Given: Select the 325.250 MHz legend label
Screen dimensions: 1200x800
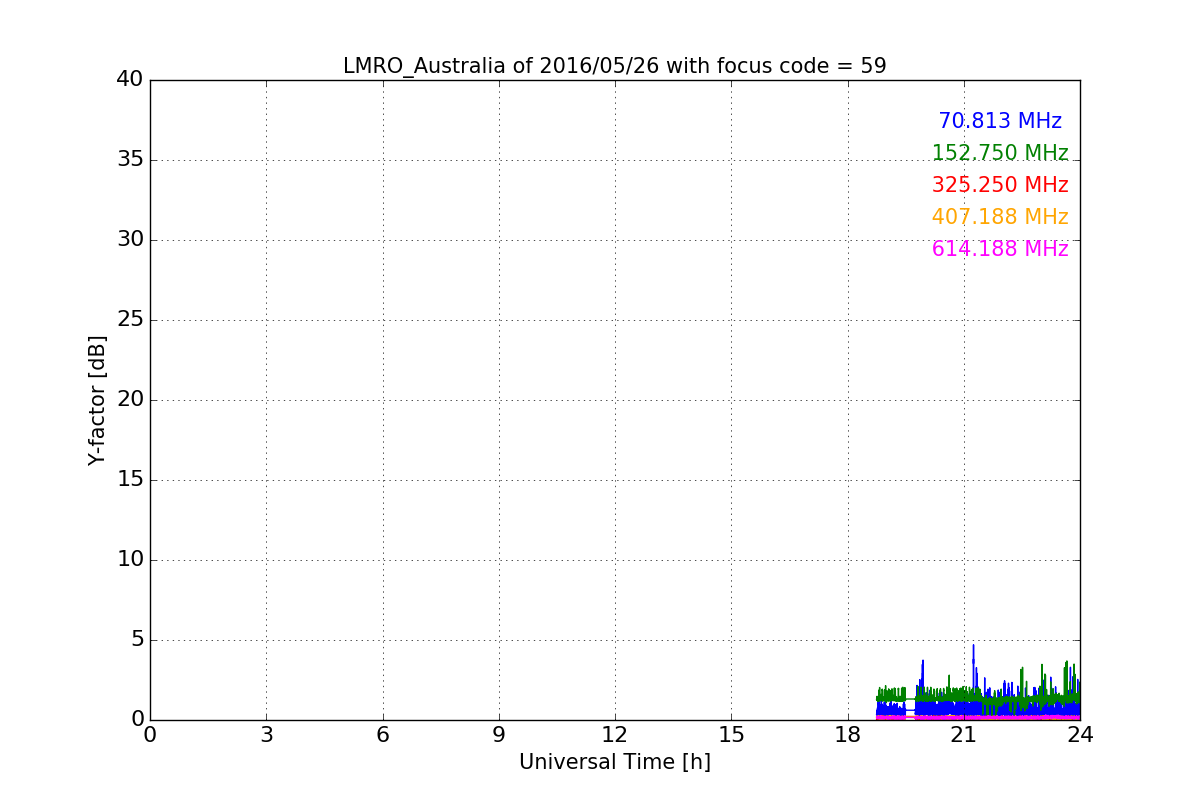Looking at the screenshot, I should pyautogui.click(x=1000, y=185).
